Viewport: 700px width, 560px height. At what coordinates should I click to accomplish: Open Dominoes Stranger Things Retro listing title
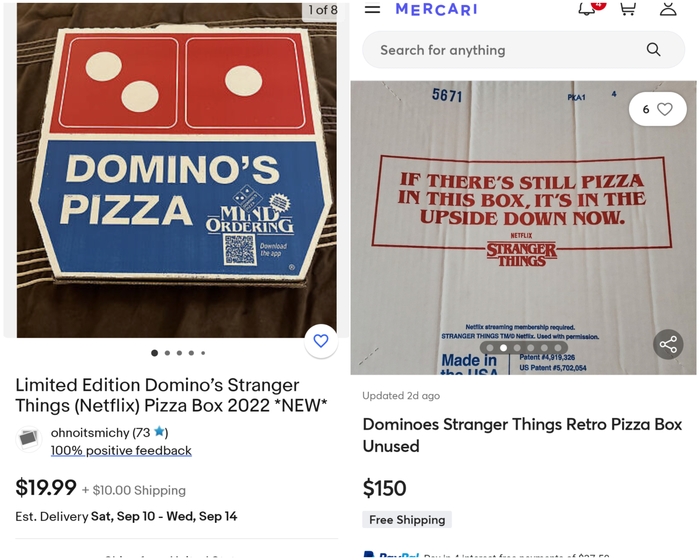click(521, 435)
